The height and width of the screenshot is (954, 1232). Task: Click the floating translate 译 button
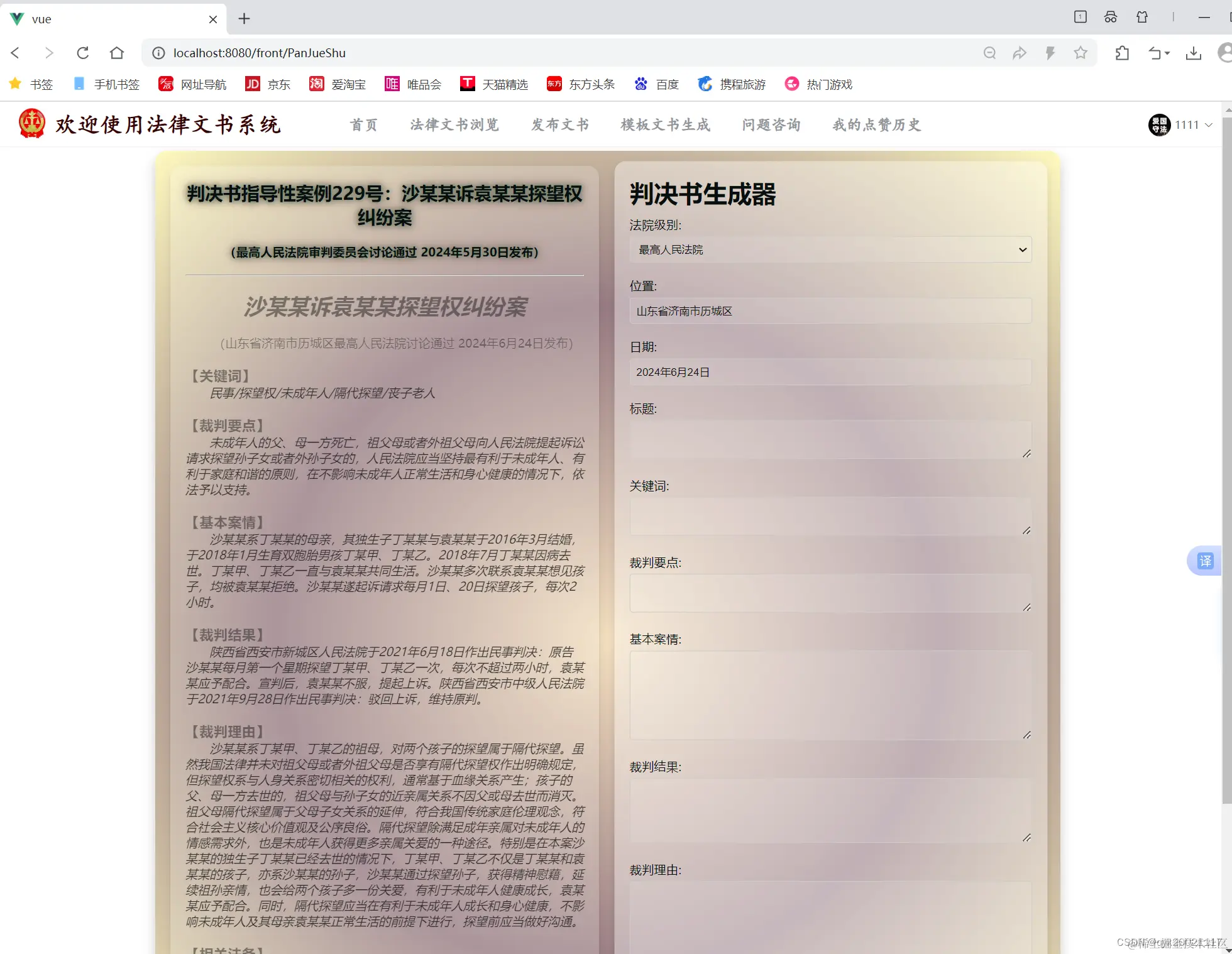(1205, 561)
